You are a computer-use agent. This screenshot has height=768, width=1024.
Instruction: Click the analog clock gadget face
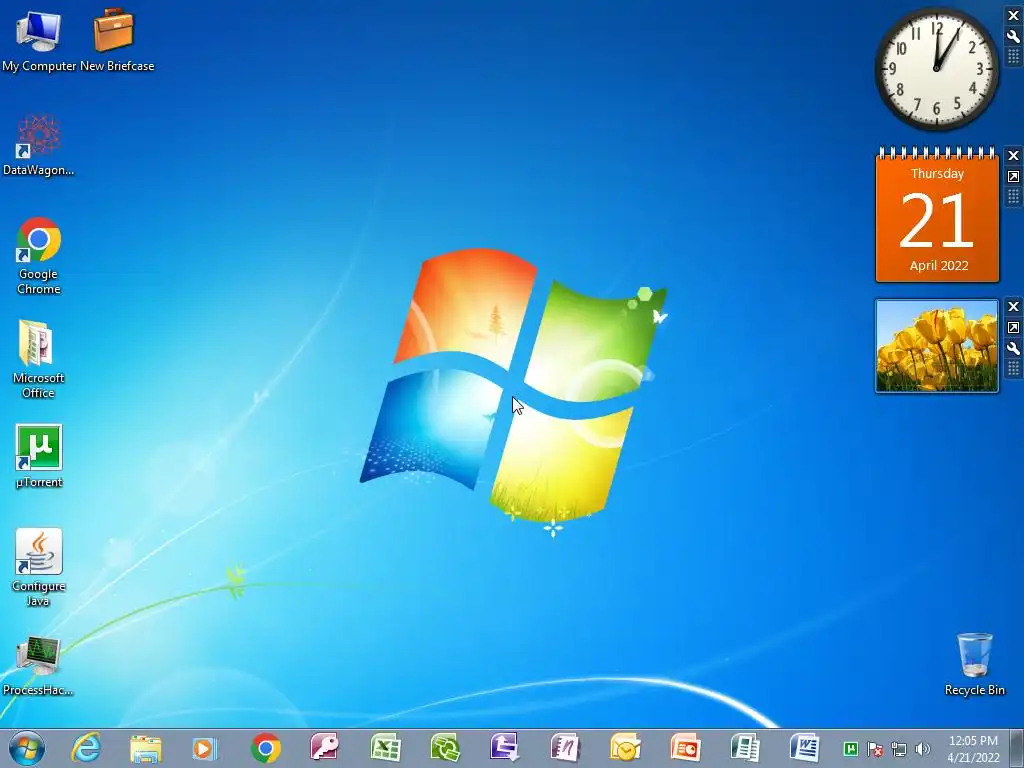pos(936,69)
